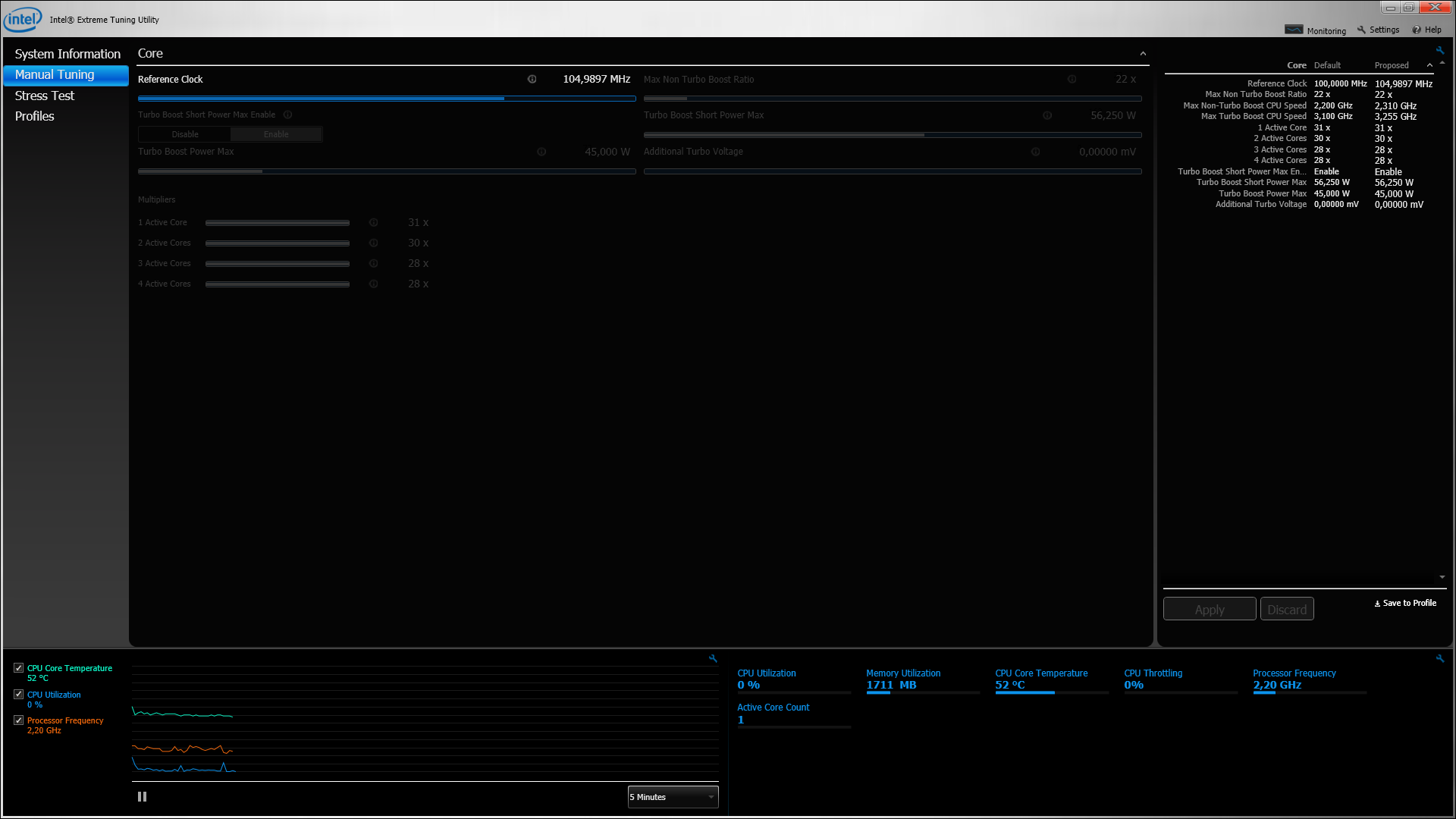Click the Default column header
1456x819 pixels.
1327,66
